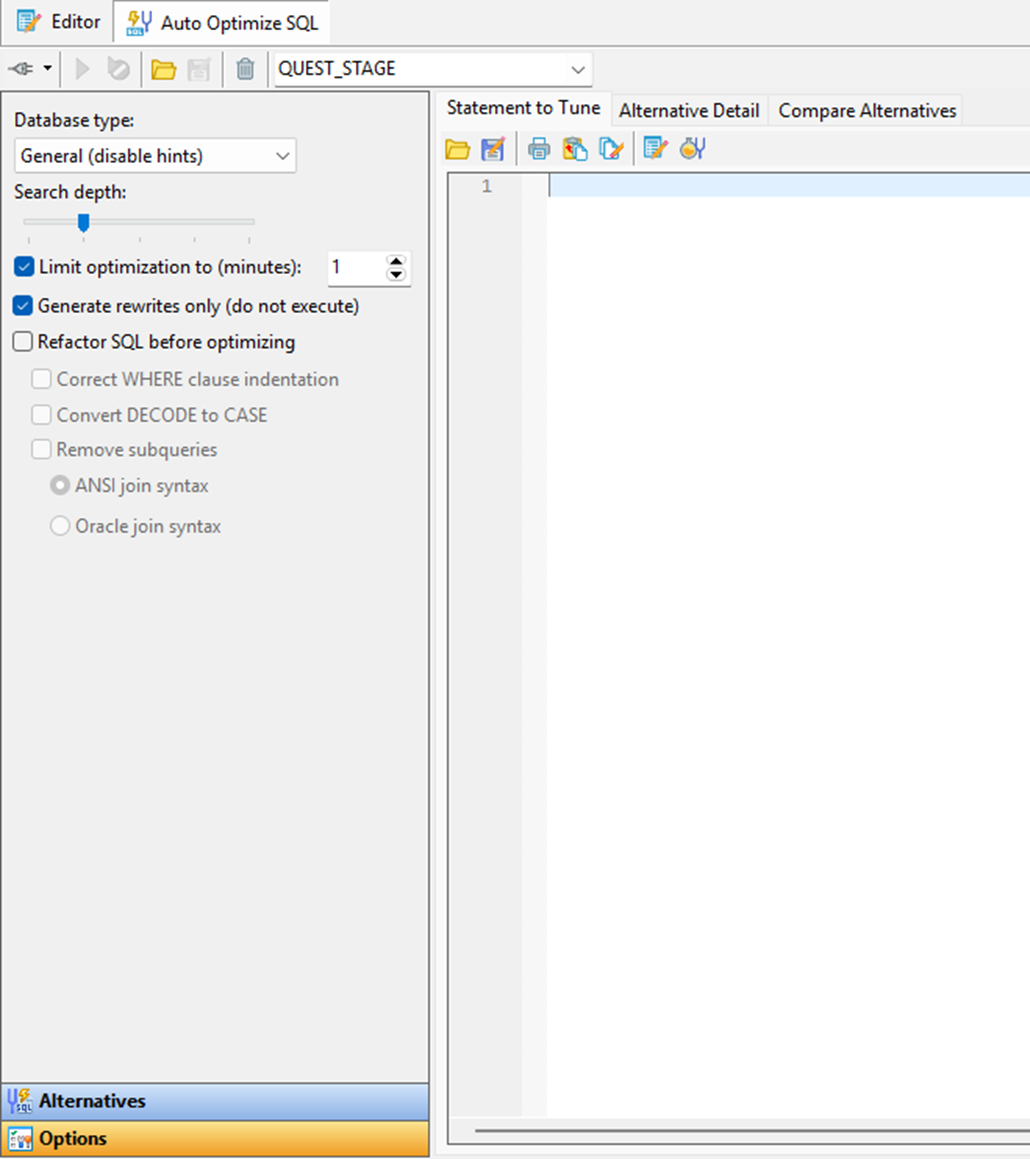Image resolution: width=1030 pixels, height=1159 pixels.
Task: Open the Alternatives panel bar
Action: [215, 1101]
